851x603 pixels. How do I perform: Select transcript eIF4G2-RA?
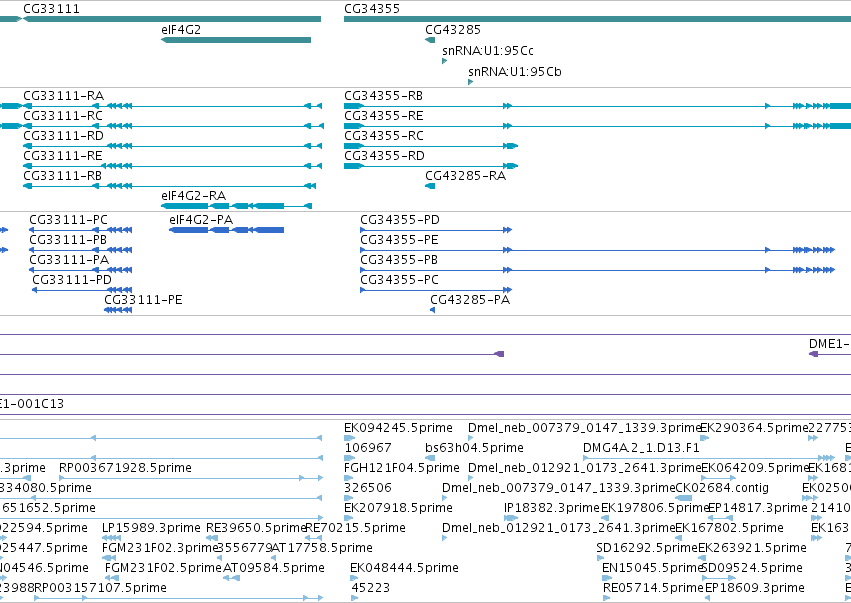point(194,195)
